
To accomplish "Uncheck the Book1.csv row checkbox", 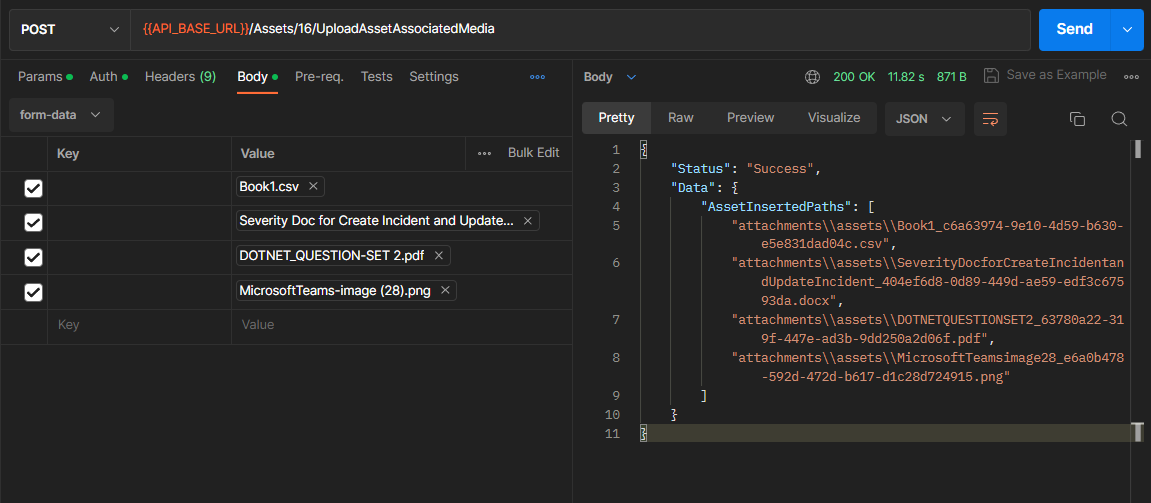I will point(33,188).
